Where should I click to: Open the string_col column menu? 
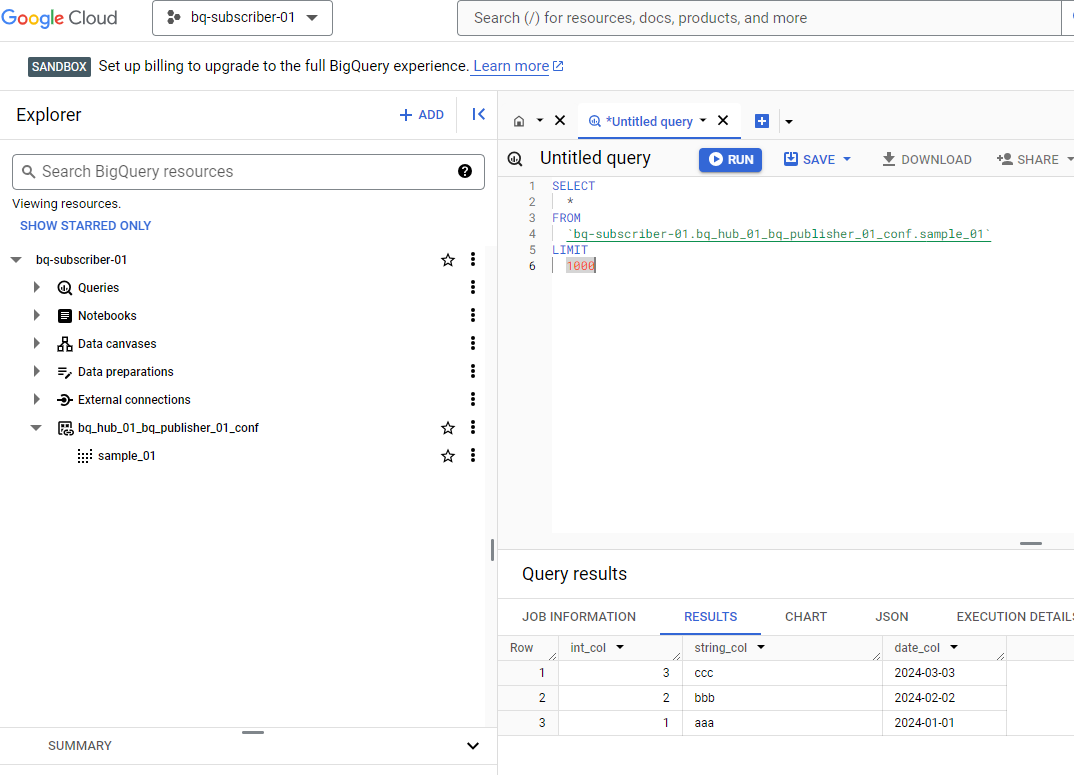click(x=761, y=648)
